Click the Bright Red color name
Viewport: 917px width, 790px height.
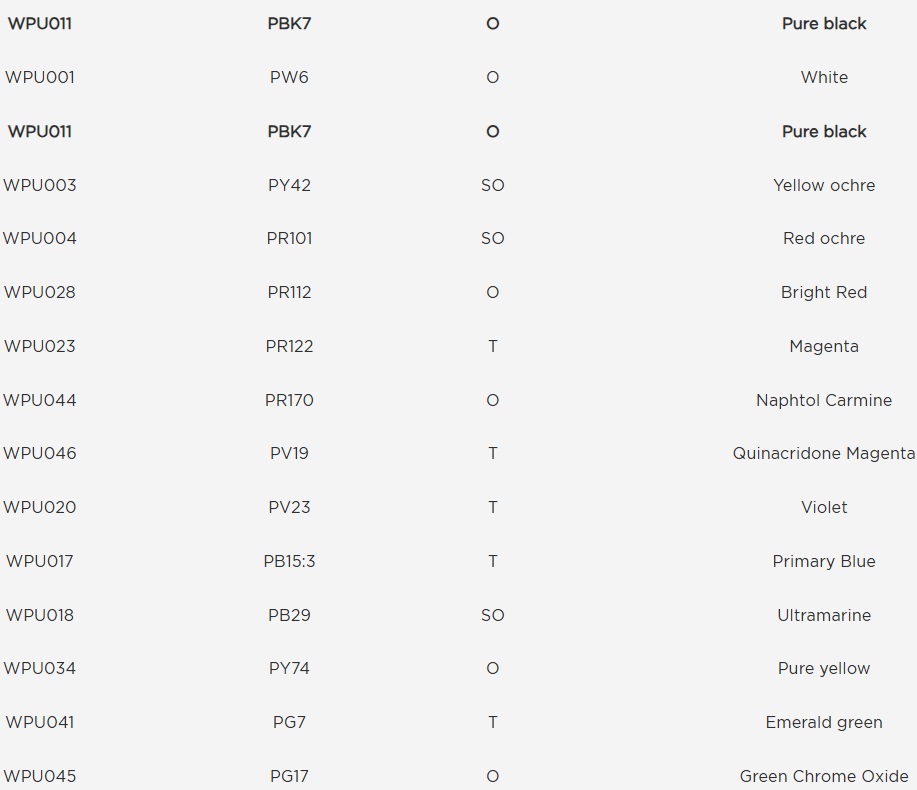click(824, 292)
